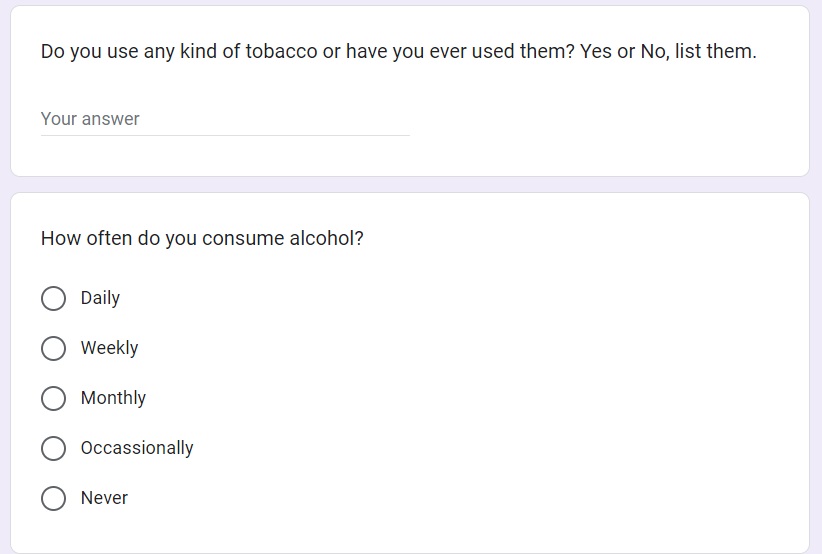Choose the Monthly radio circle
822x554 pixels.
pyautogui.click(x=53, y=398)
